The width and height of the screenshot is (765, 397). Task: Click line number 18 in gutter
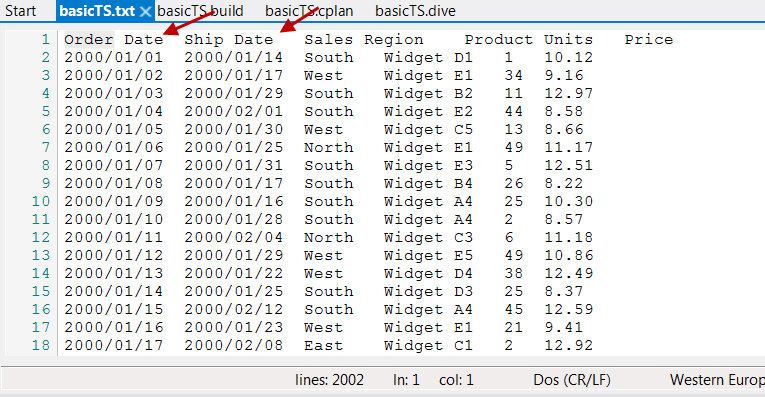[x=41, y=345]
